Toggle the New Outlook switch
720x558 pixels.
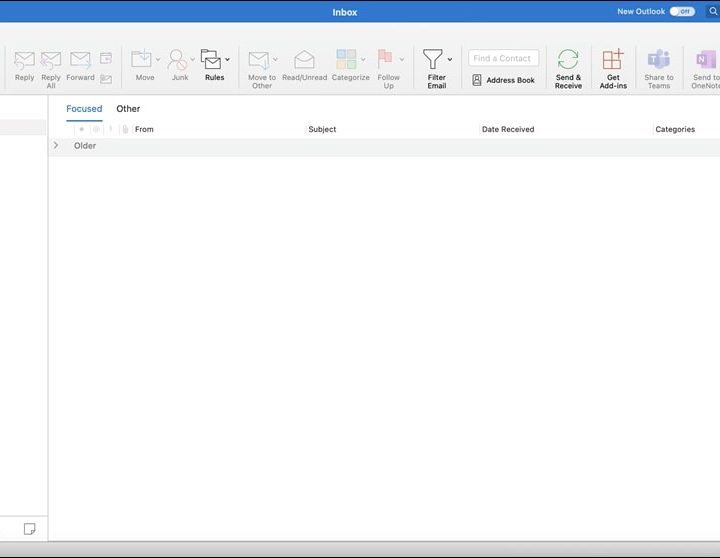tap(682, 11)
